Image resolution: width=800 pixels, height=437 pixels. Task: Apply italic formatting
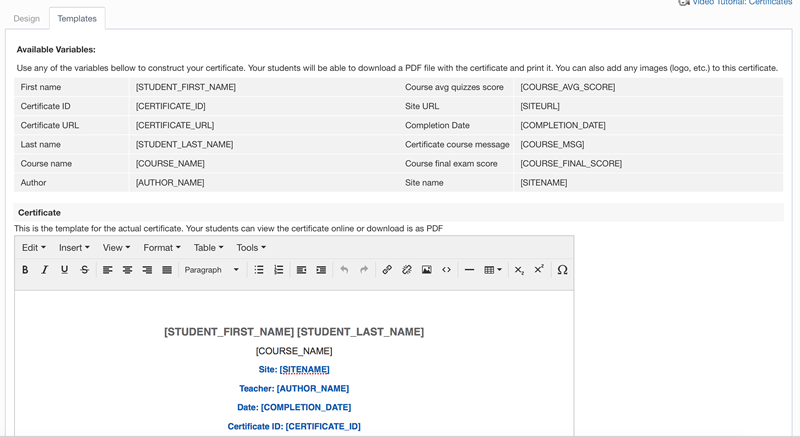44,270
